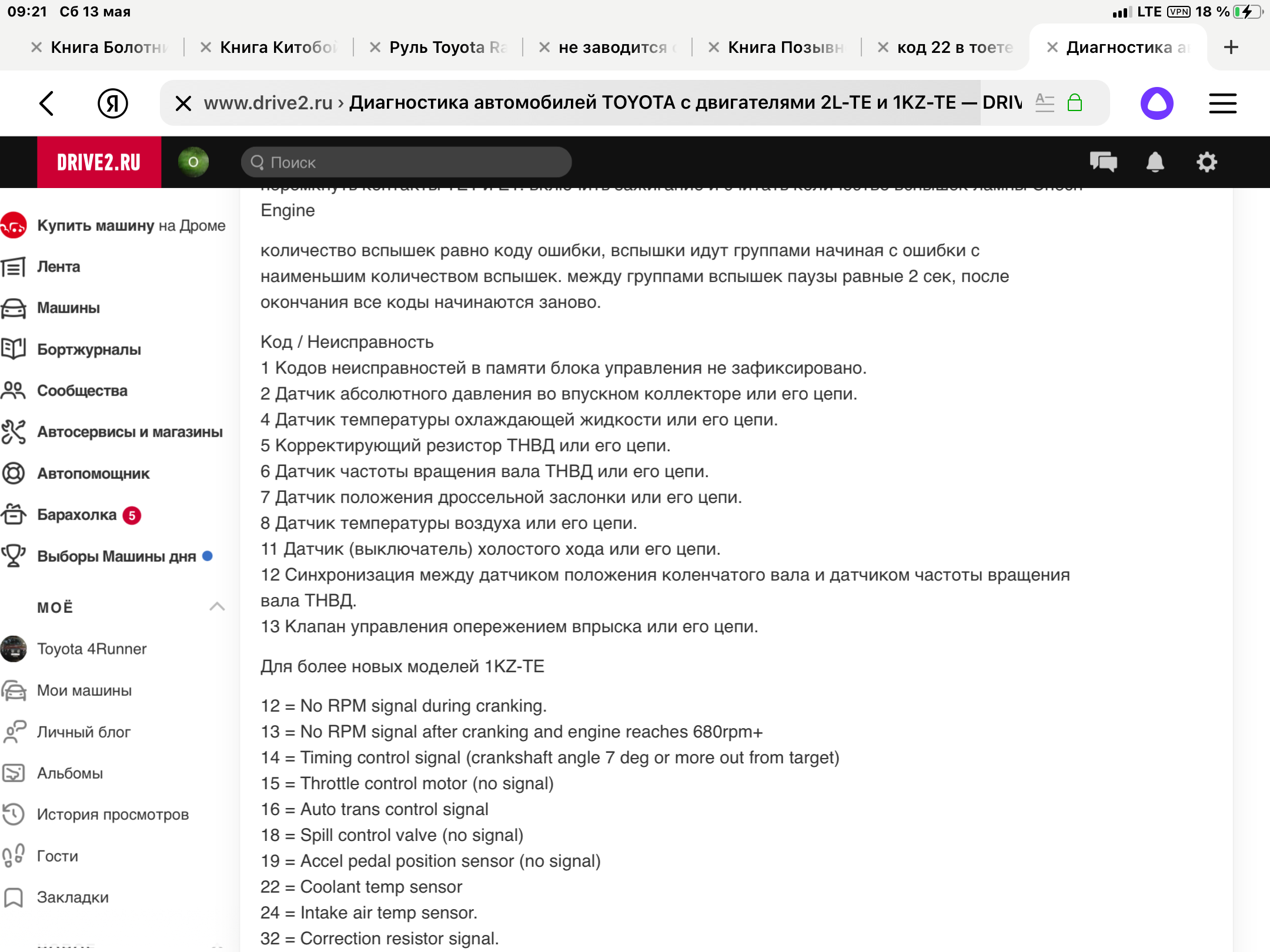The height and width of the screenshot is (952, 1270).
Task: Open the browser hamburger menu
Action: click(x=1222, y=103)
